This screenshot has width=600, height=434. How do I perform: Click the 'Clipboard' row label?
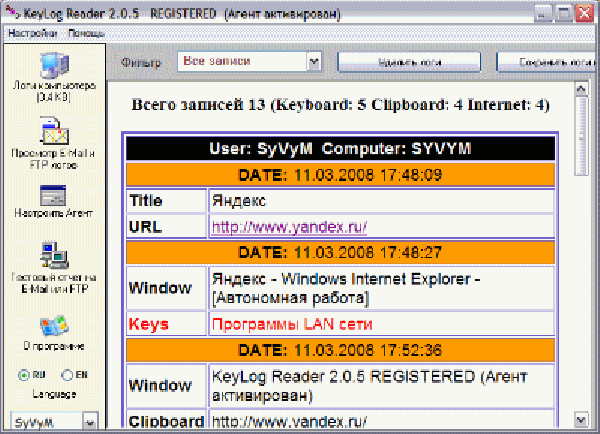[166, 421]
